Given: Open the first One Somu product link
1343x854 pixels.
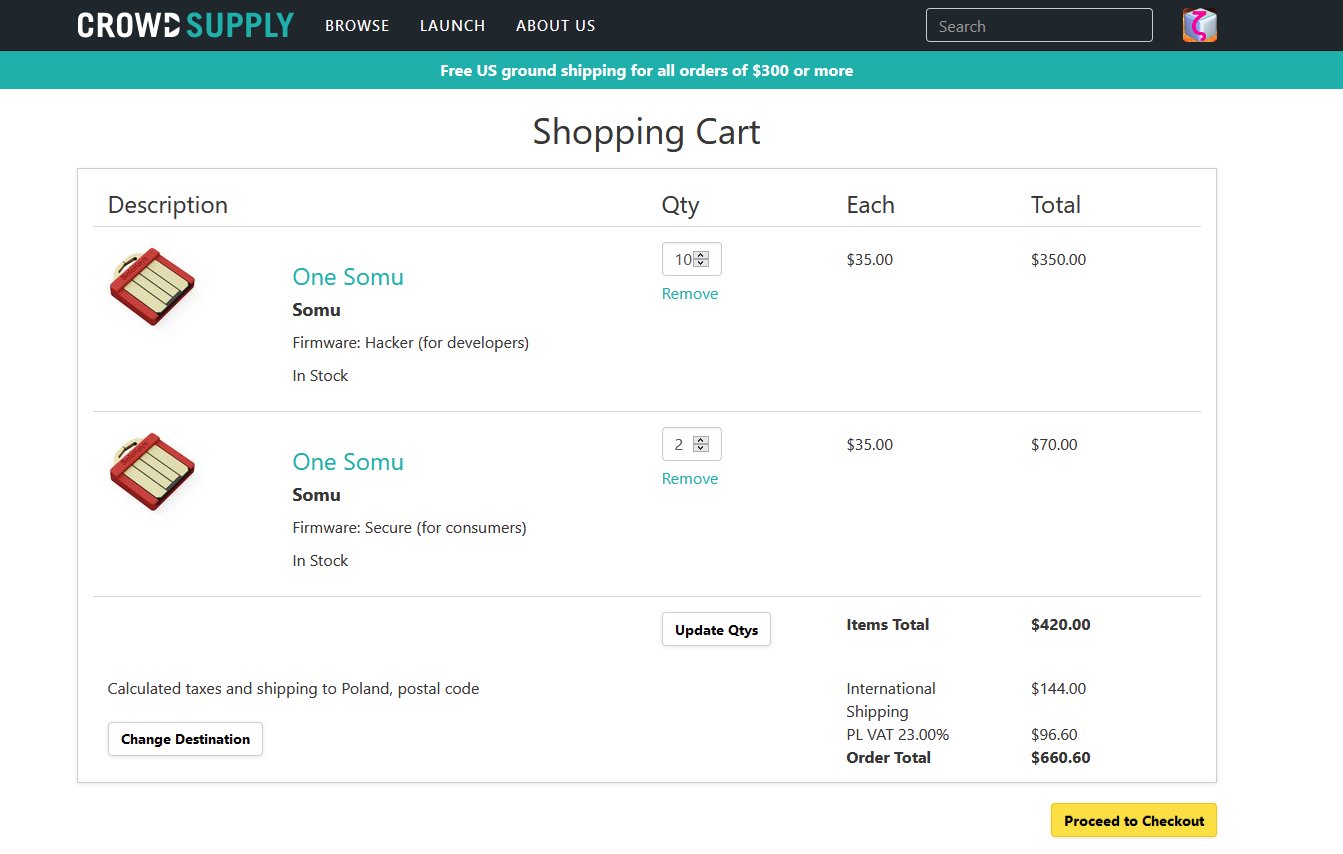Looking at the screenshot, I should pos(348,277).
